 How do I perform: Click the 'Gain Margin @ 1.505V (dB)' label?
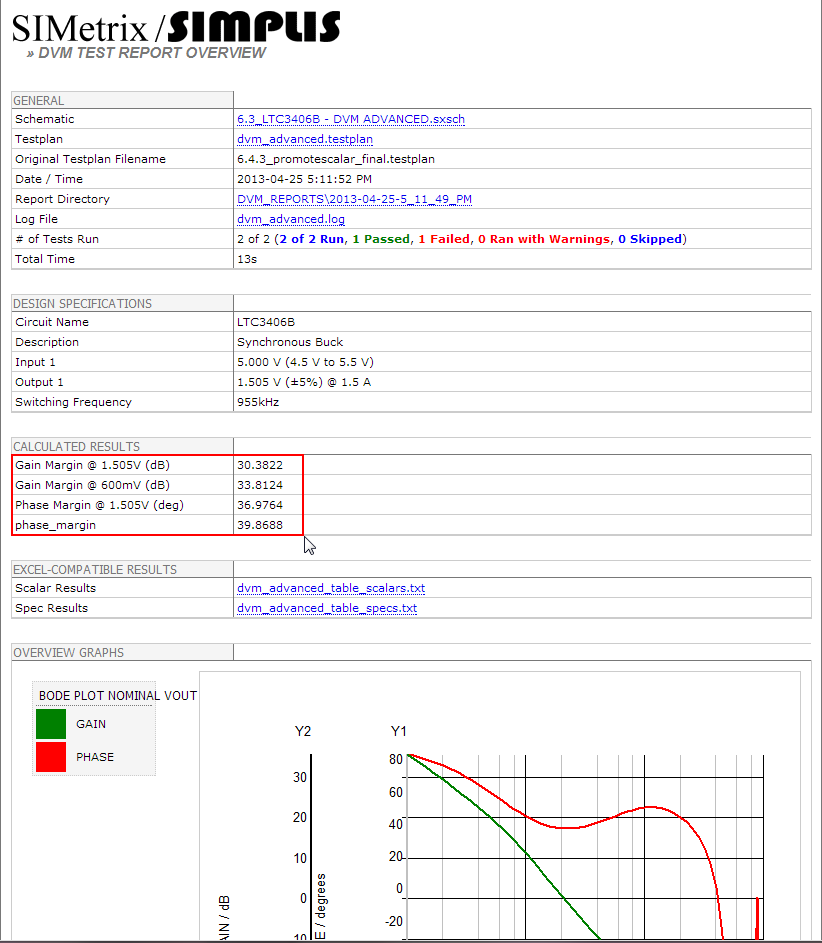pos(93,465)
